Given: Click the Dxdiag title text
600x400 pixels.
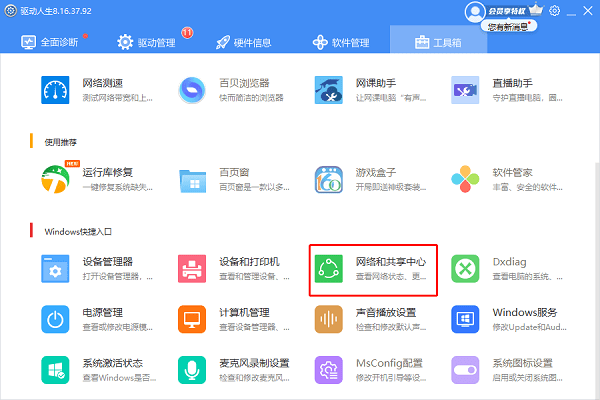Looking at the screenshot, I should 509,262.
